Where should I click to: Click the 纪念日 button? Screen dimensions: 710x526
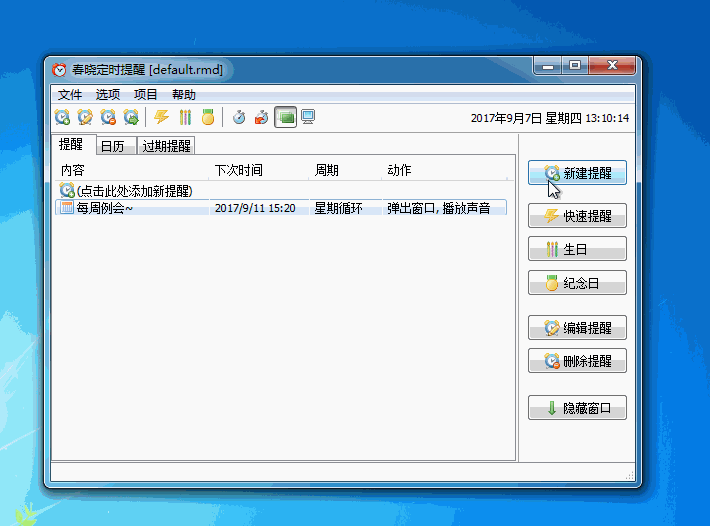tap(577, 282)
